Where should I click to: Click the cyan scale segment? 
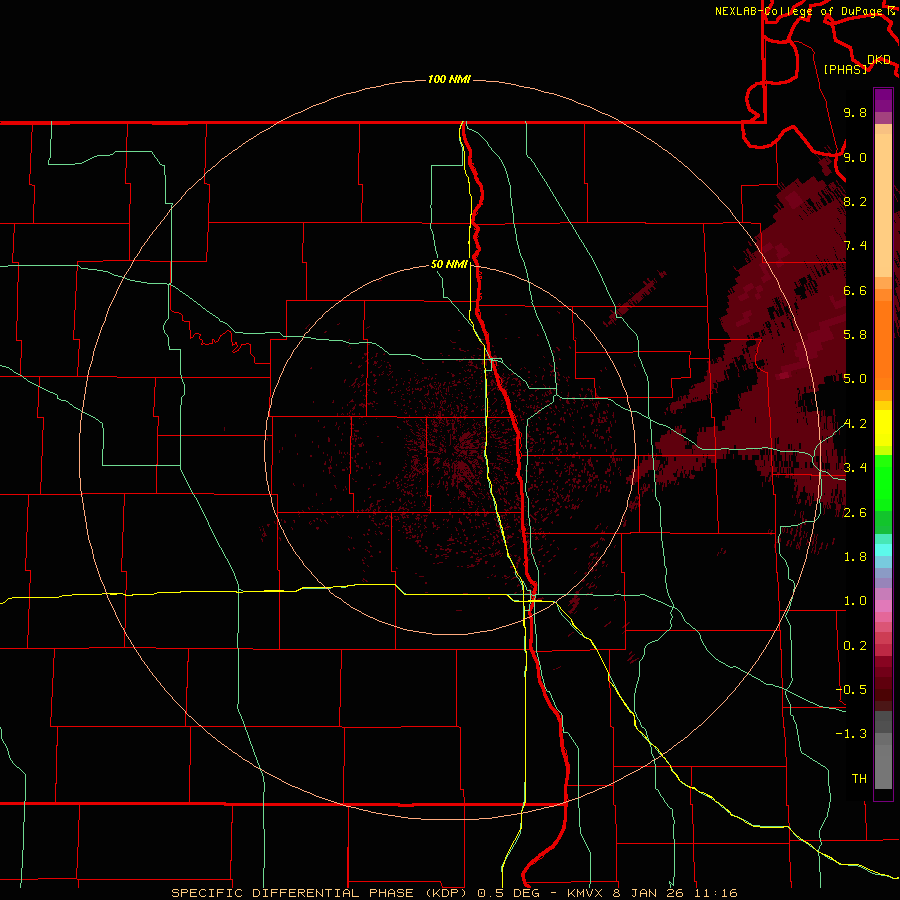[883, 550]
